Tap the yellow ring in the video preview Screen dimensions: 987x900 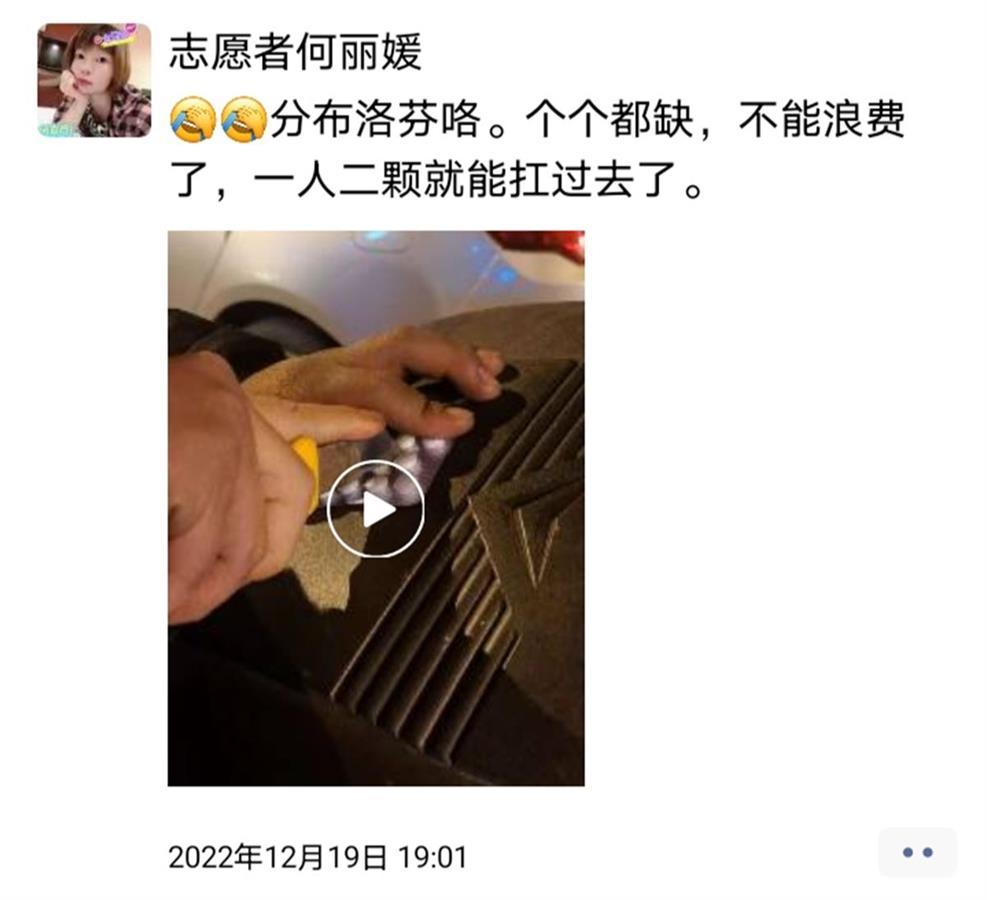point(306,472)
